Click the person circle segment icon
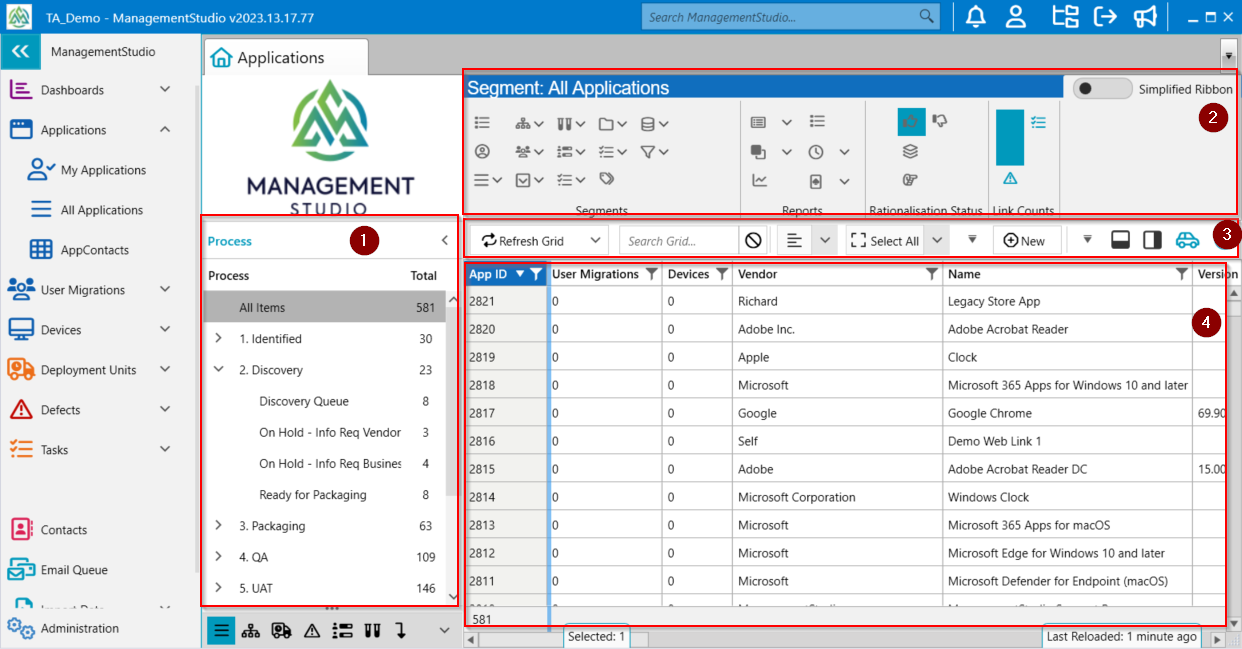 [482, 152]
